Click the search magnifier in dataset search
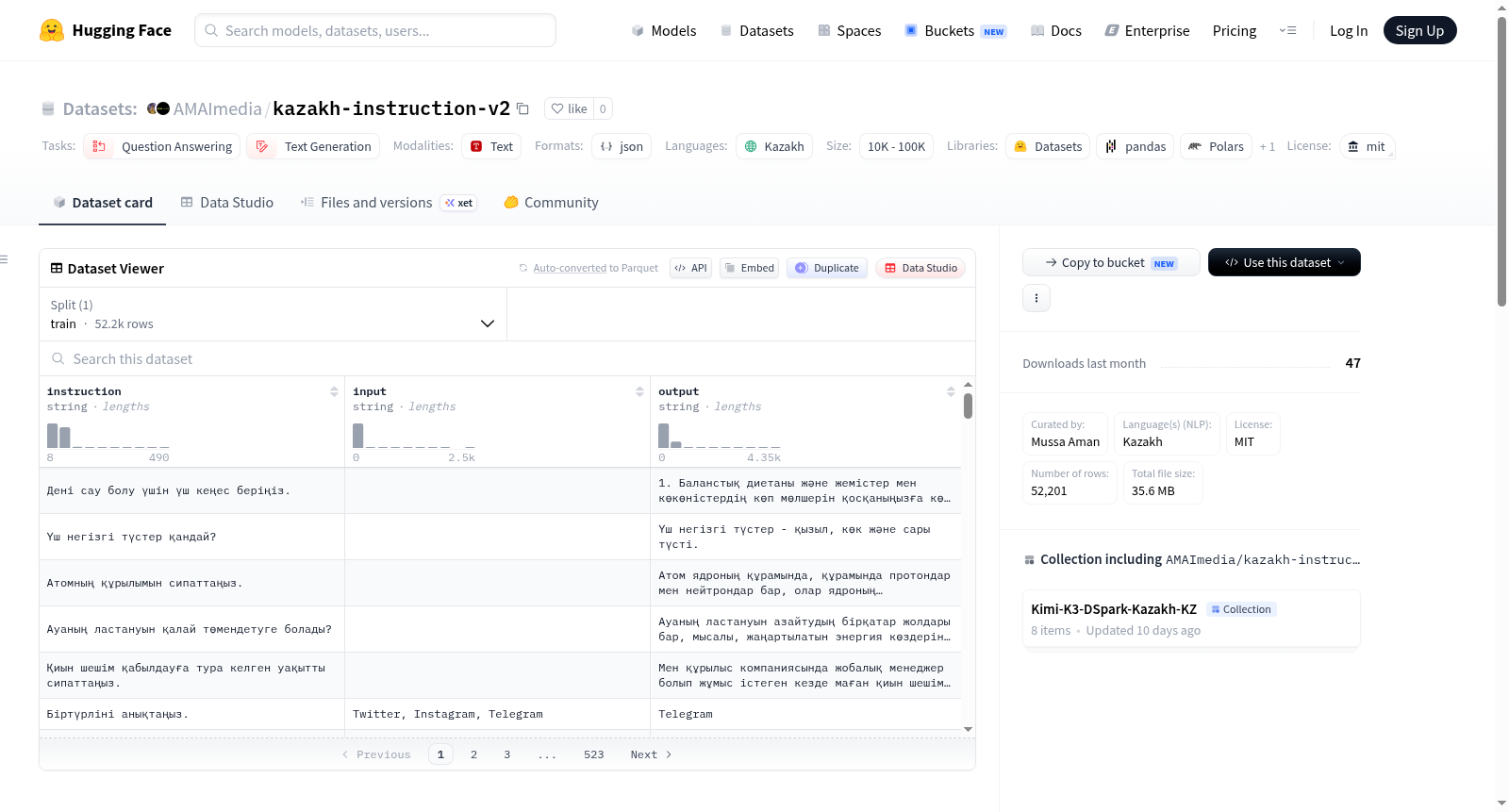 (x=58, y=358)
